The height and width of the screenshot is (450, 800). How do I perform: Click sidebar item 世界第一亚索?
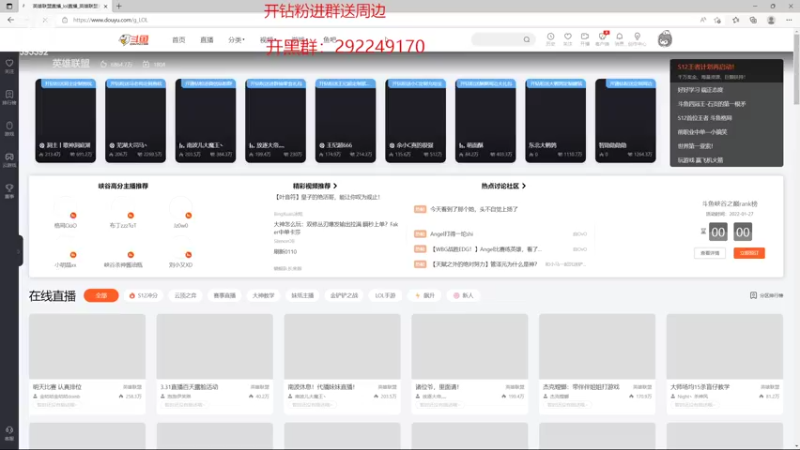point(695,146)
